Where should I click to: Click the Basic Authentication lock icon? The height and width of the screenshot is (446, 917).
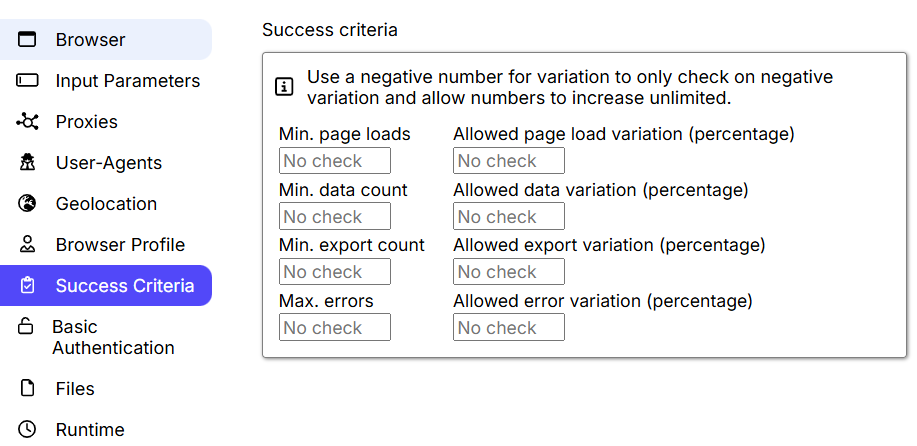(27, 327)
